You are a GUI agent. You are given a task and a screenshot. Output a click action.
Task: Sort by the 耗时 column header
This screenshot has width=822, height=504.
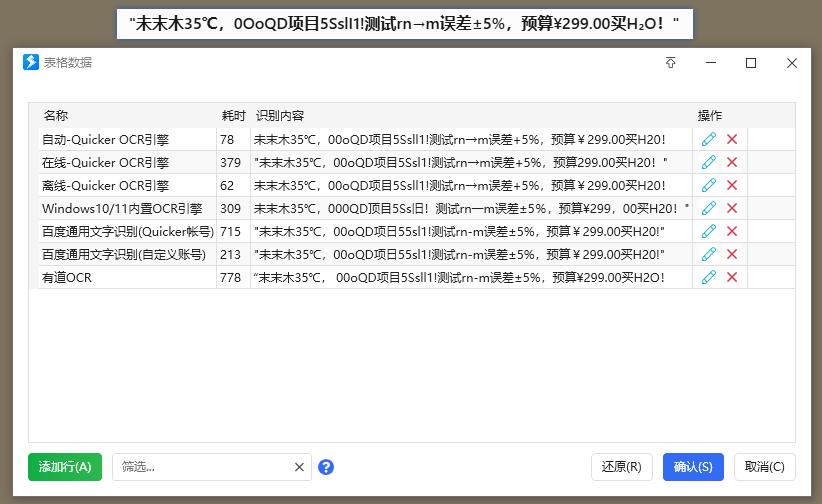pos(233,115)
